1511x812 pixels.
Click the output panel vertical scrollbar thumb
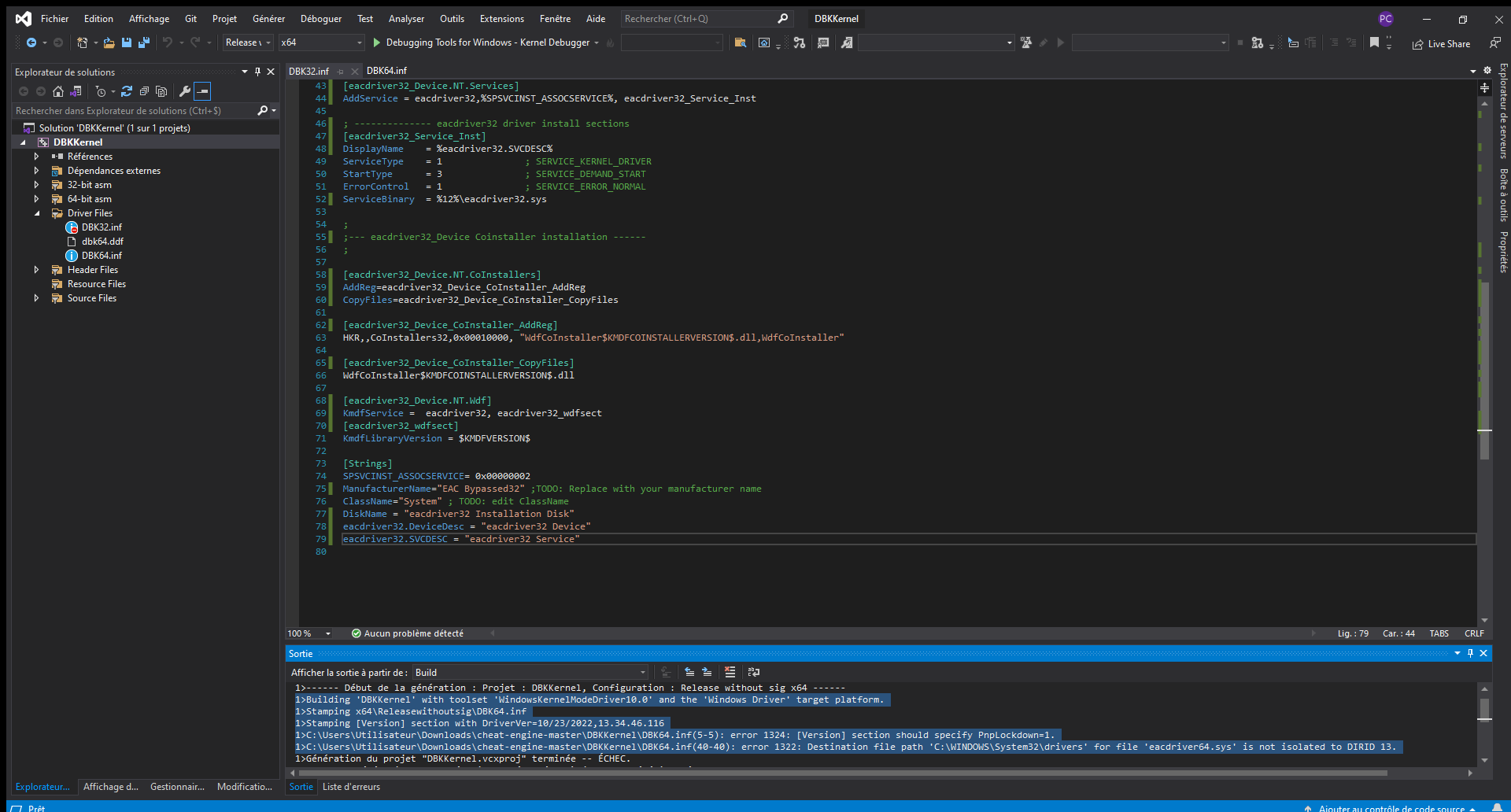(x=1484, y=709)
